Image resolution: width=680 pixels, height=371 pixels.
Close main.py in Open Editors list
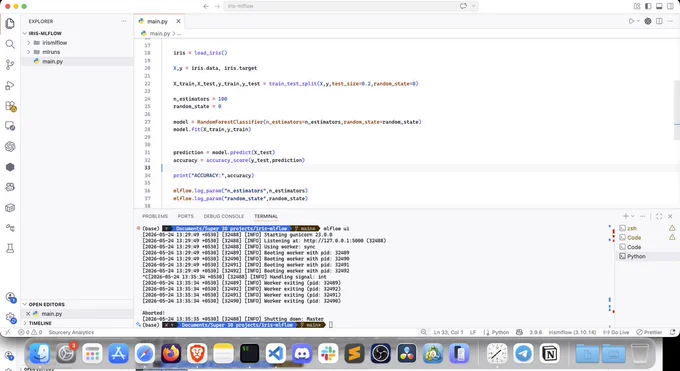(28, 314)
